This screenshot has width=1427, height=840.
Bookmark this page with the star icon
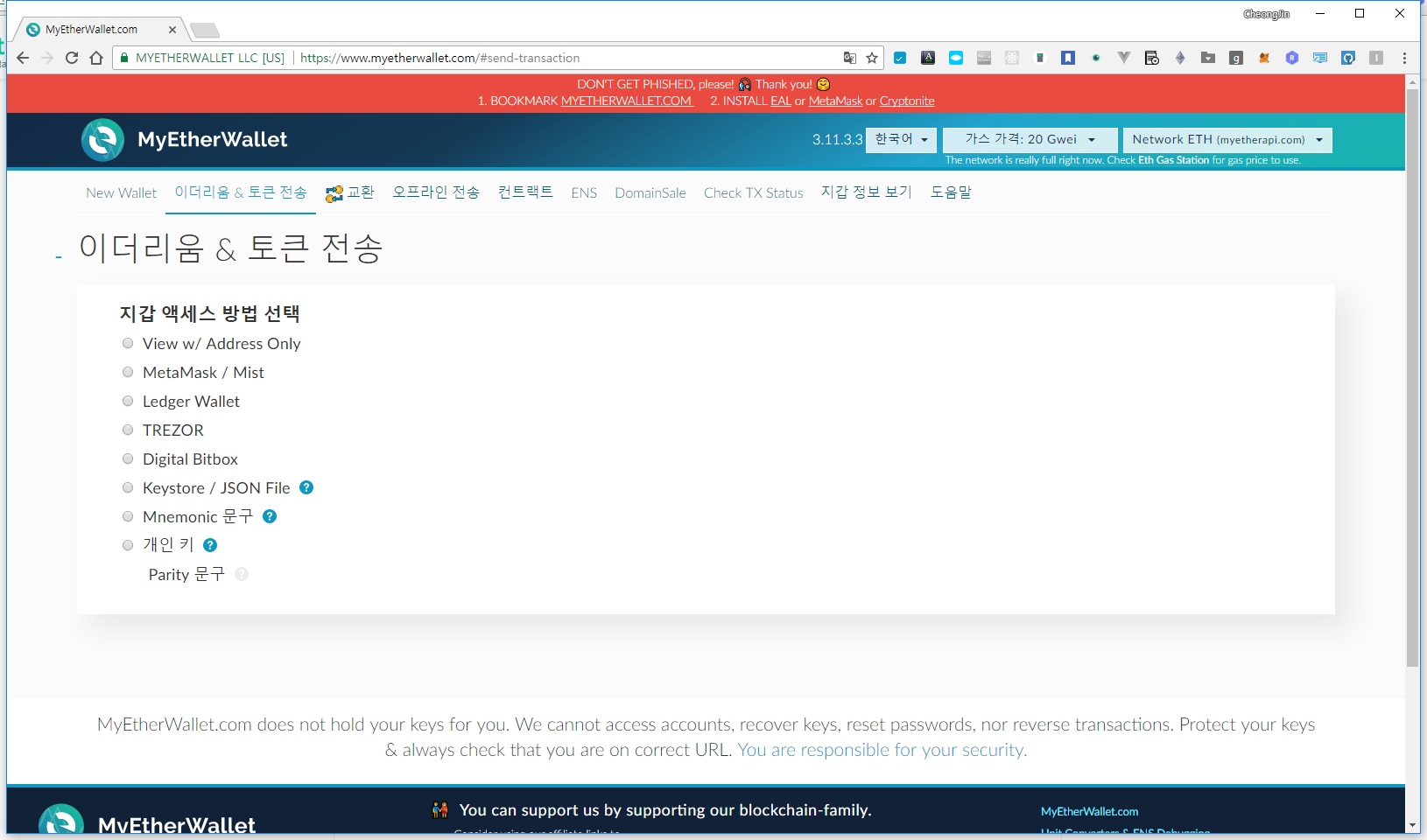872,58
